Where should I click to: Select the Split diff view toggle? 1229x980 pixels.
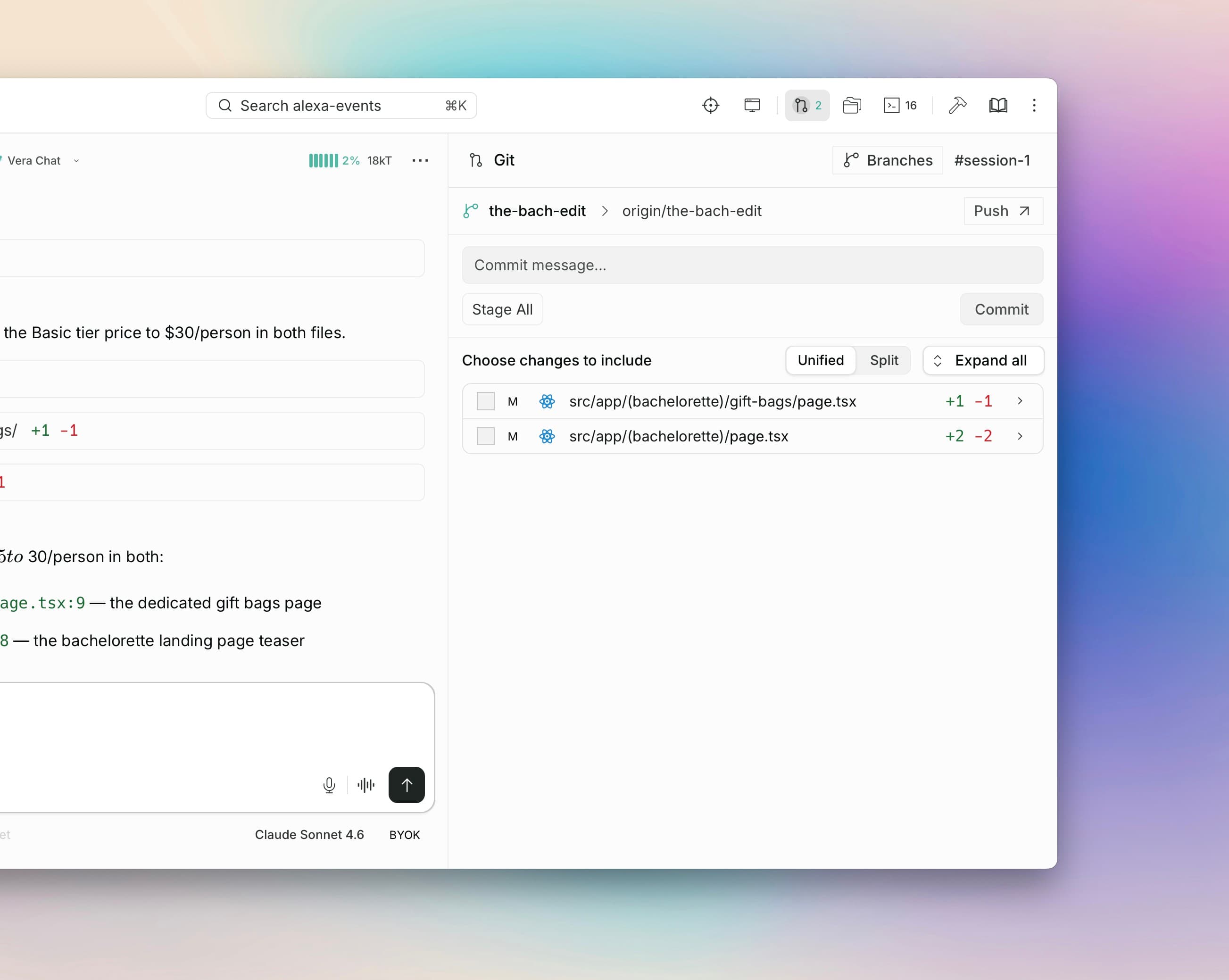(x=884, y=360)
